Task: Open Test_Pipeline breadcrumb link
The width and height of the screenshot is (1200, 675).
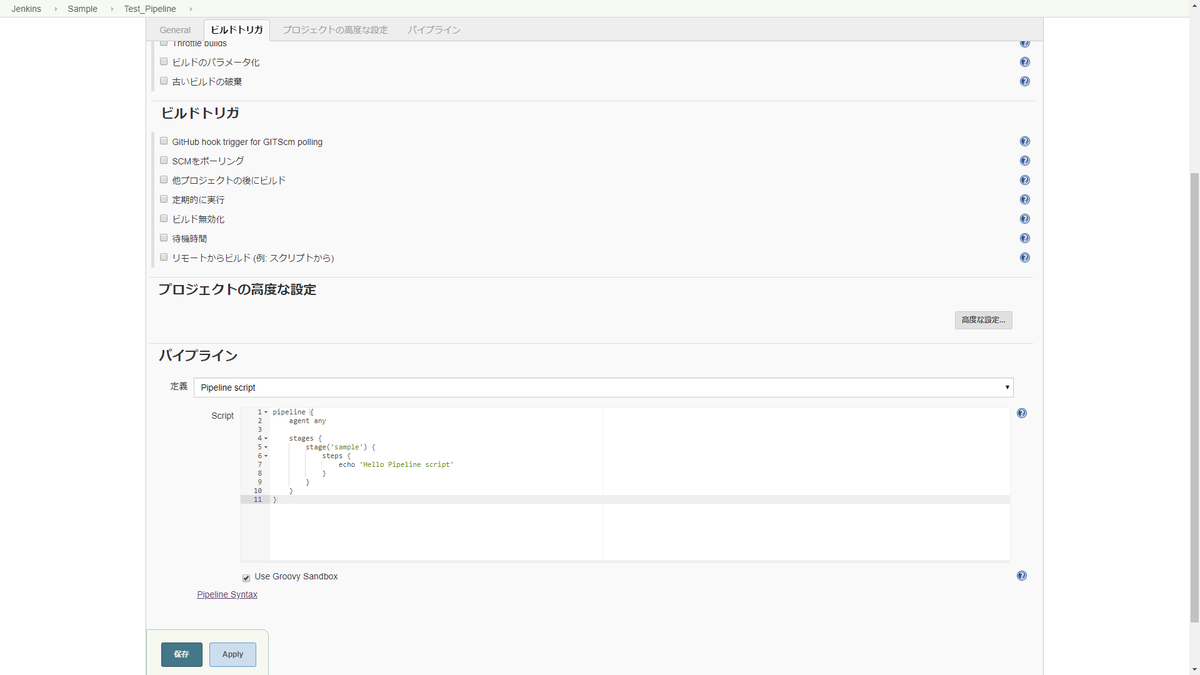Action: [150, 9]
